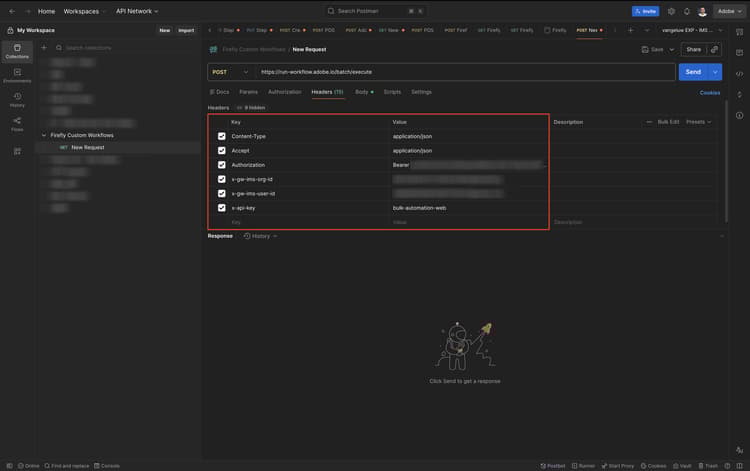Screen dimensions: 750x471
Task: Click the Search Postman box
Action: pyautogui.click(x=375, y=11)
